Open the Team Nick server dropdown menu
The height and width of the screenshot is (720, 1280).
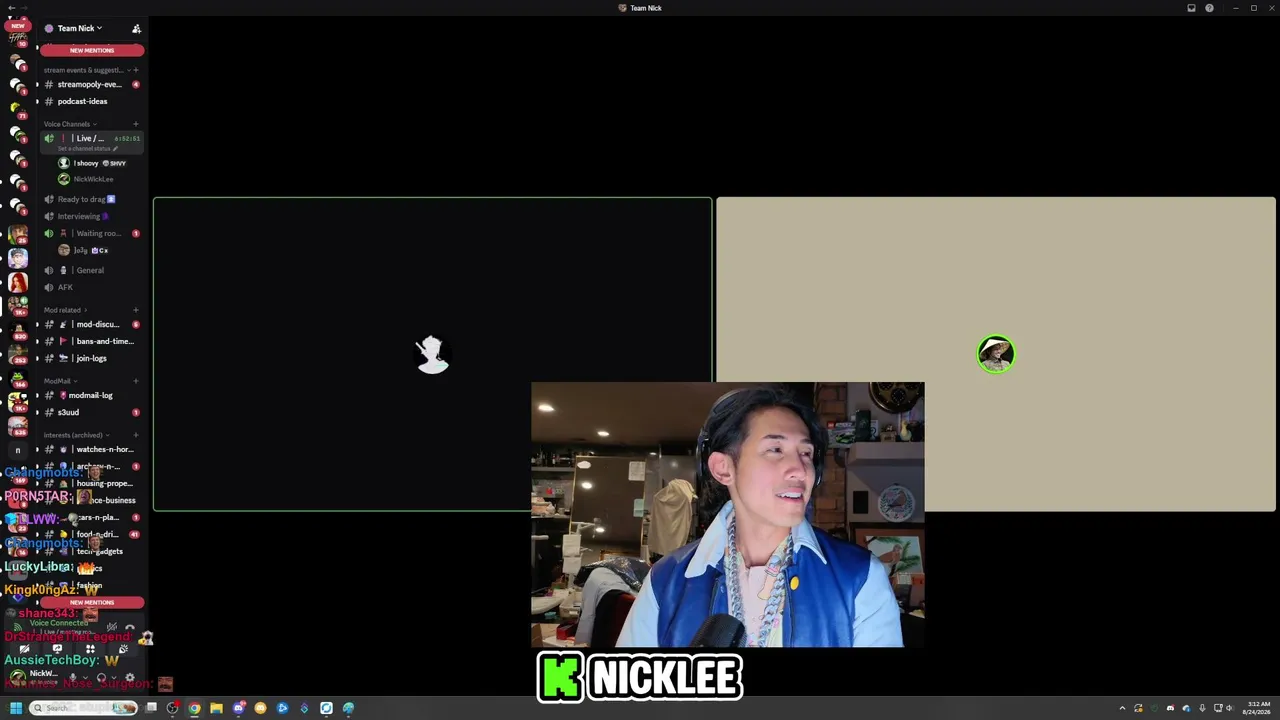(x=80, y=28)
